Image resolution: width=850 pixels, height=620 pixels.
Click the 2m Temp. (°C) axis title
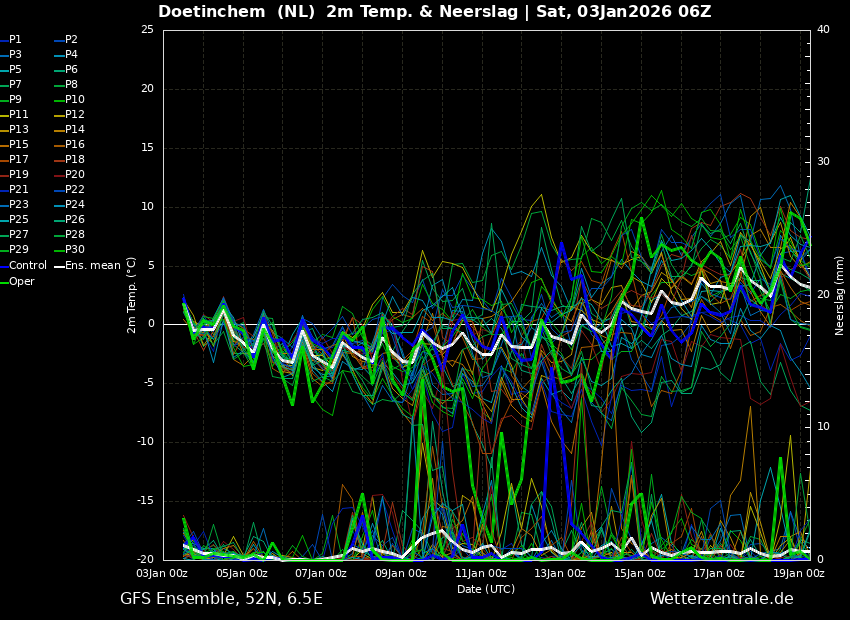131,295
